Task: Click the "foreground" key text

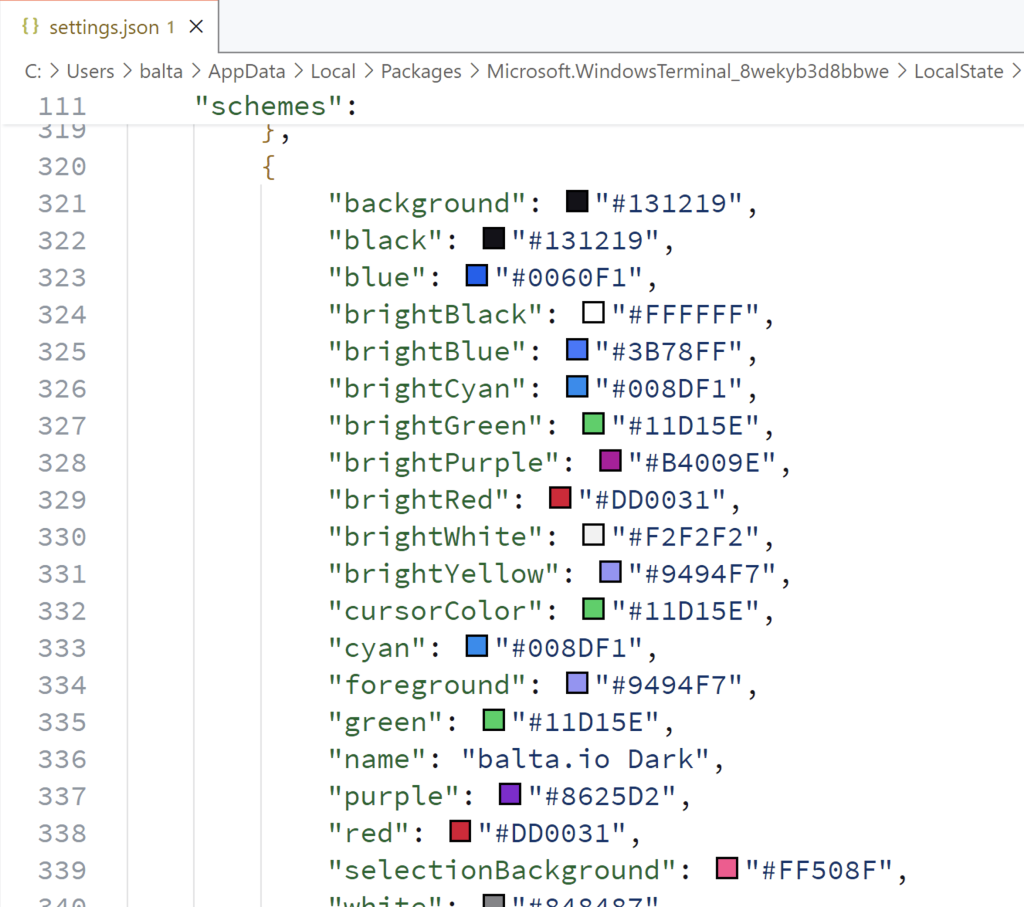Action: coord(426,685)
